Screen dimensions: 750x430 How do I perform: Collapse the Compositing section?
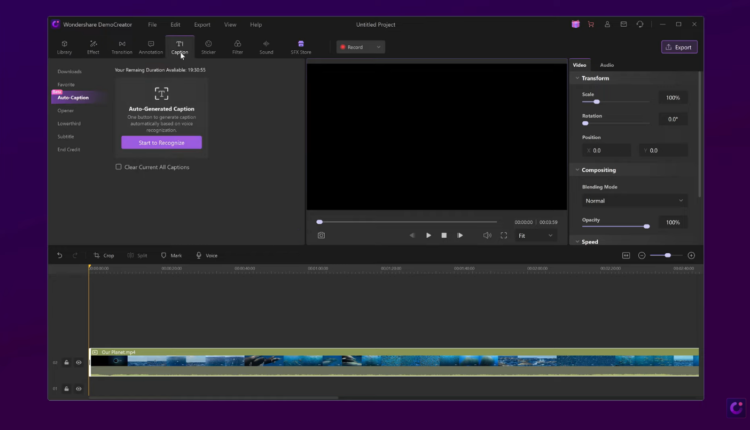(577, 170)
